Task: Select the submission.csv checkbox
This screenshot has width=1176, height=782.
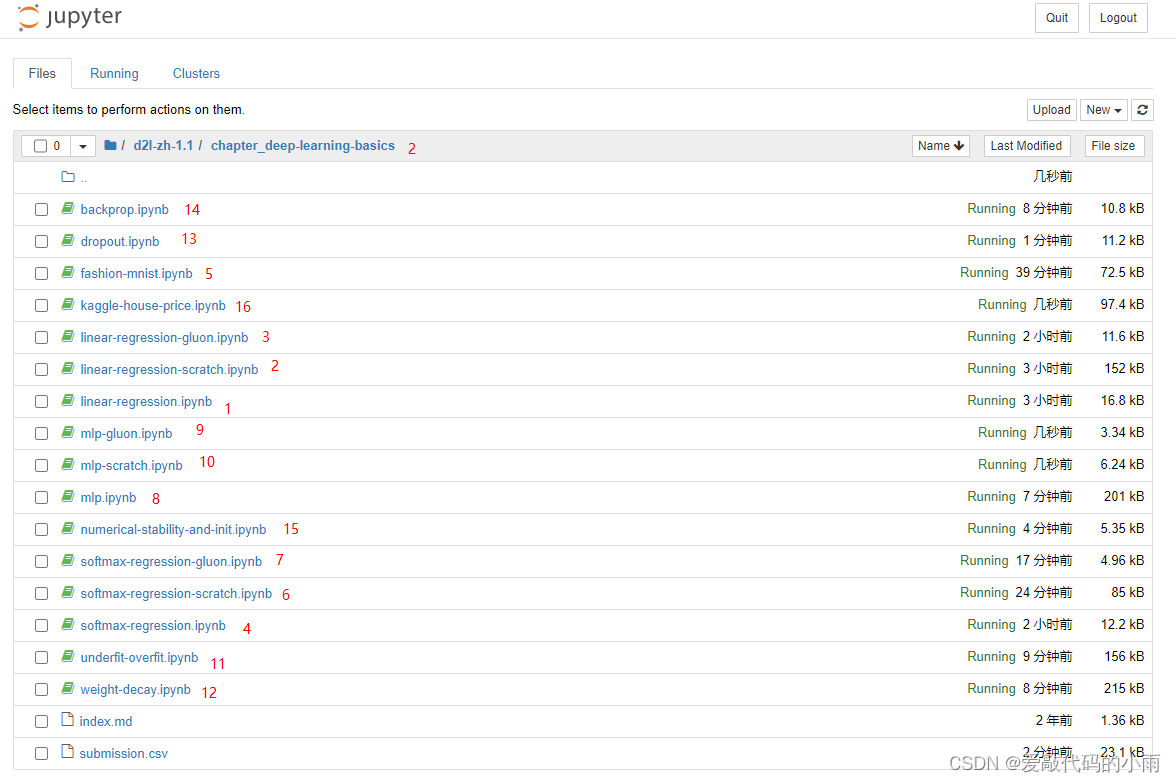Action: pyautogui.click(x=41, y=754)
